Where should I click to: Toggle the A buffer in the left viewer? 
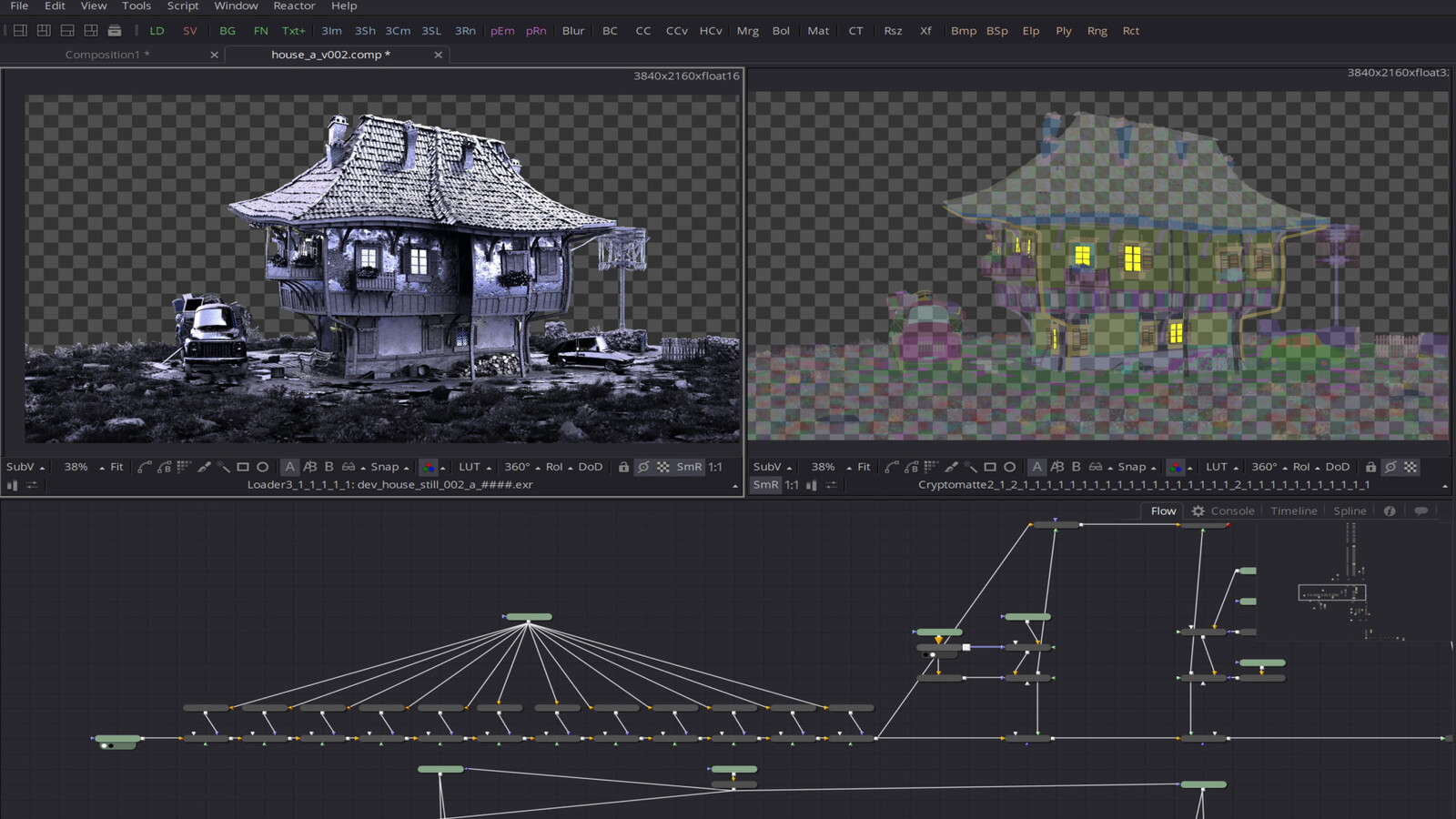(289, 466)
